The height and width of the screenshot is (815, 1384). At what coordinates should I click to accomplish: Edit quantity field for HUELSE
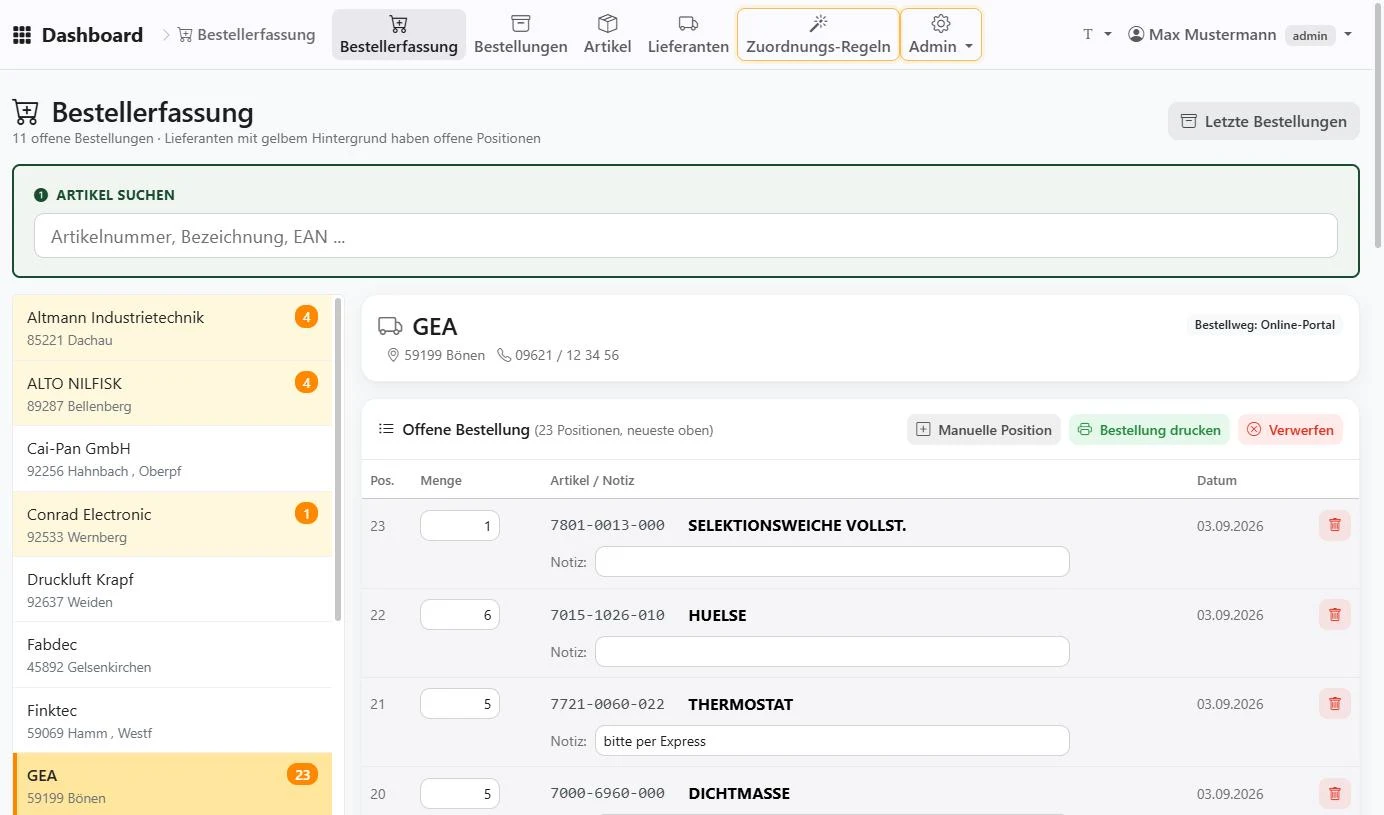(x=460, y=615)
